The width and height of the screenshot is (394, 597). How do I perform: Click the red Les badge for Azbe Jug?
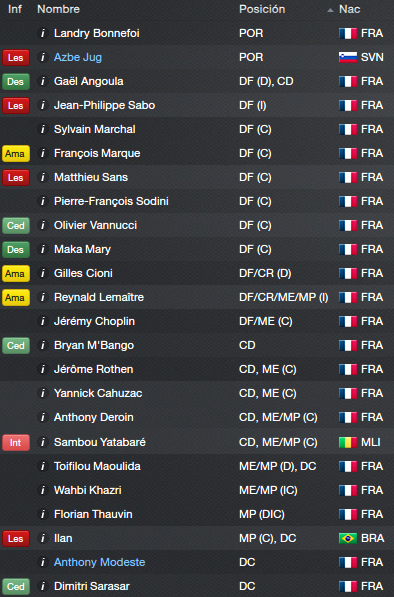(x=16, y=57)
